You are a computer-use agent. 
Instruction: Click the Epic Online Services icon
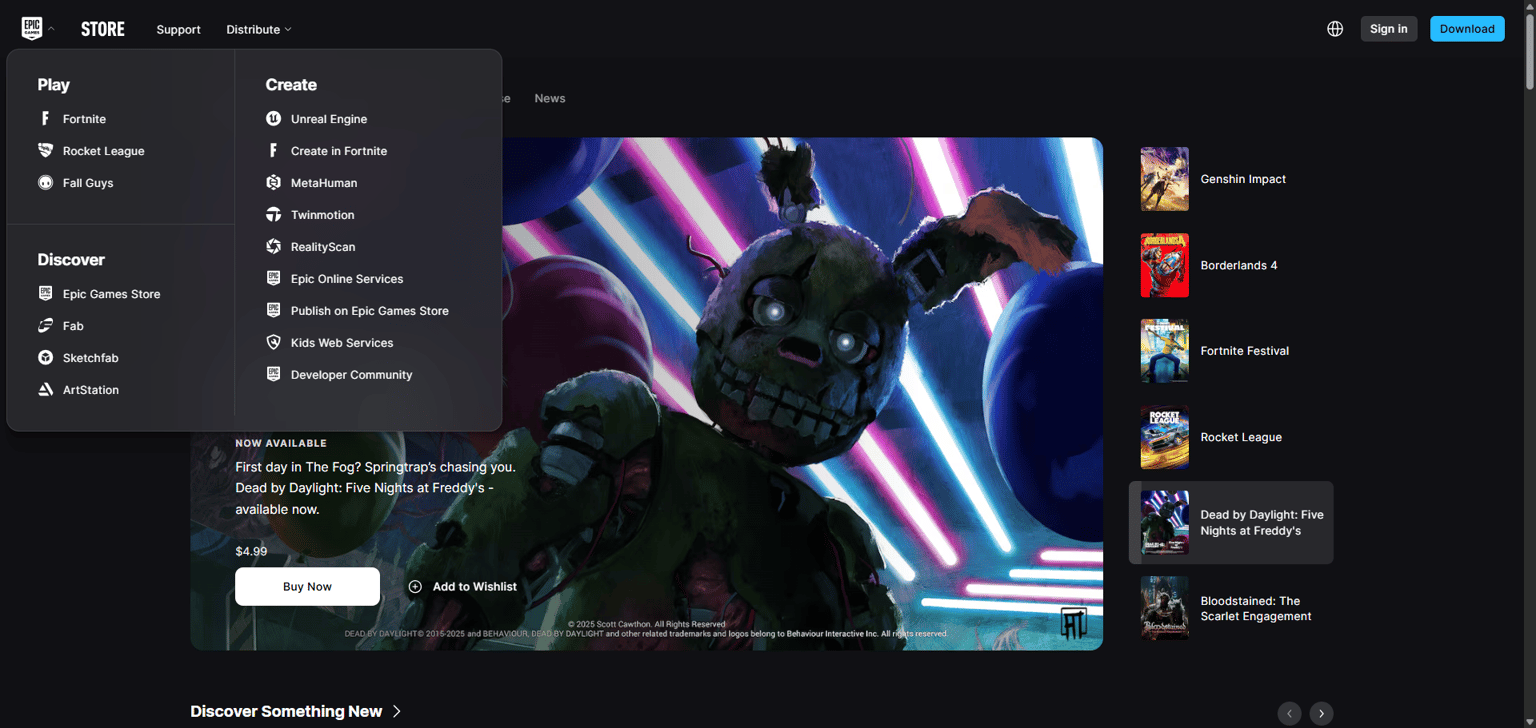point(273,279)
